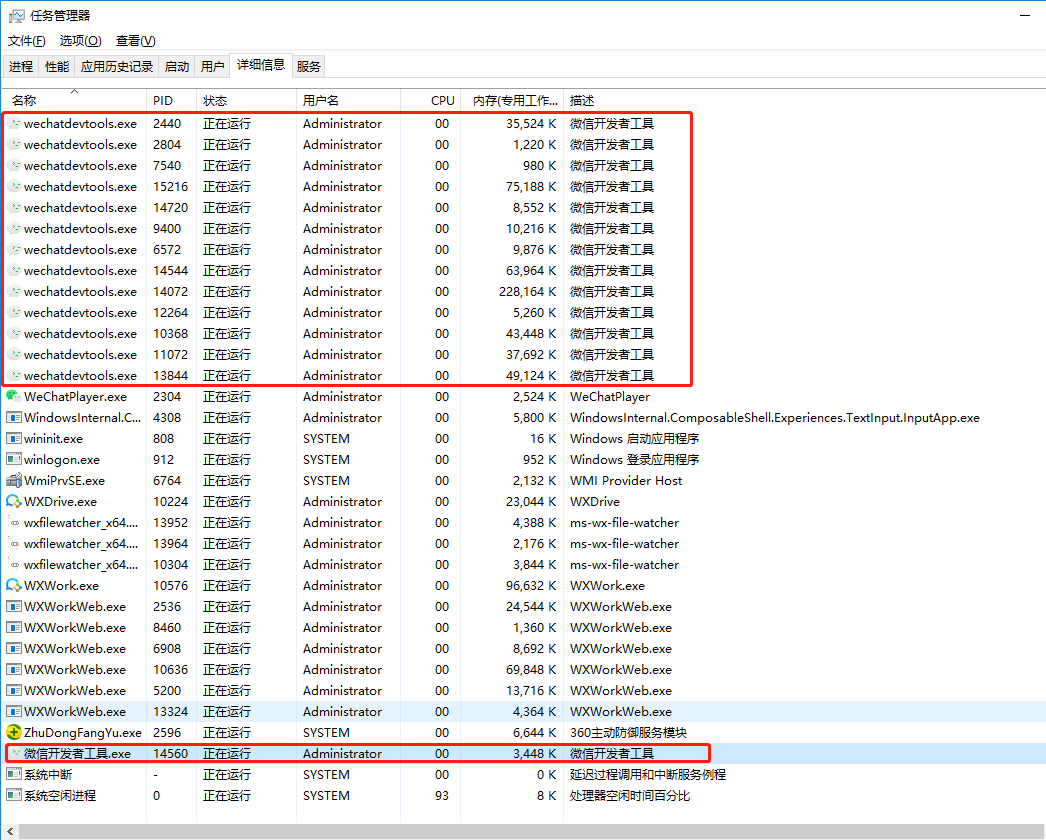Click the horizontal scrollbar left arrow
1046x840 pixels.
point(9,831)
